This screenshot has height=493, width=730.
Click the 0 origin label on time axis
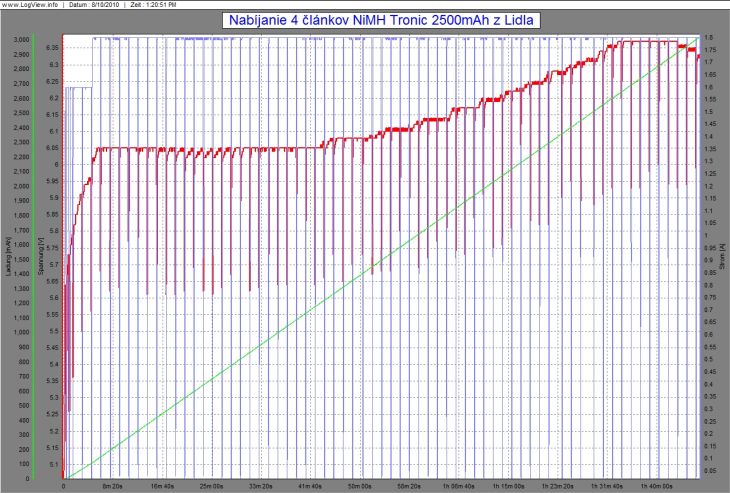64,485
